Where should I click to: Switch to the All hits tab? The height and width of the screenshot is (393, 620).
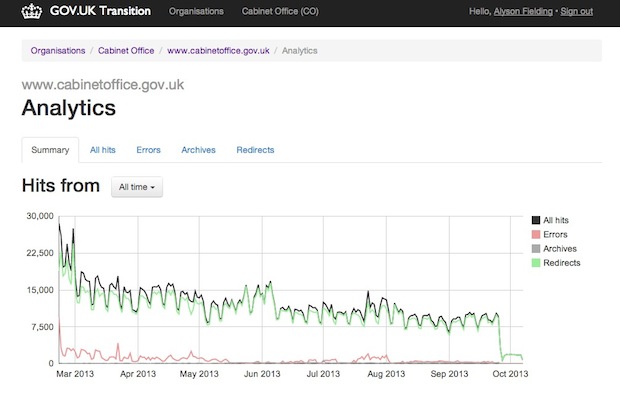103,150
